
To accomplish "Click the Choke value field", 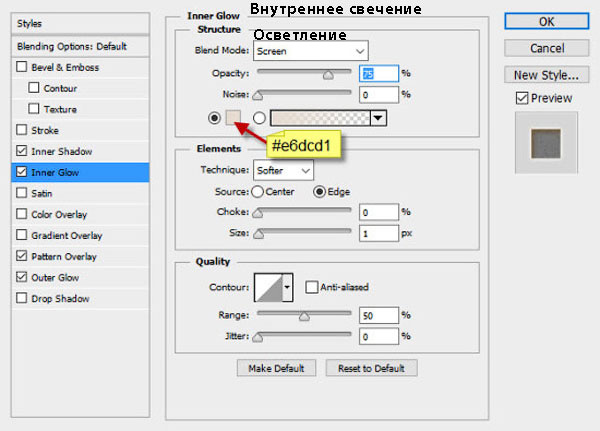I will 379,212.
